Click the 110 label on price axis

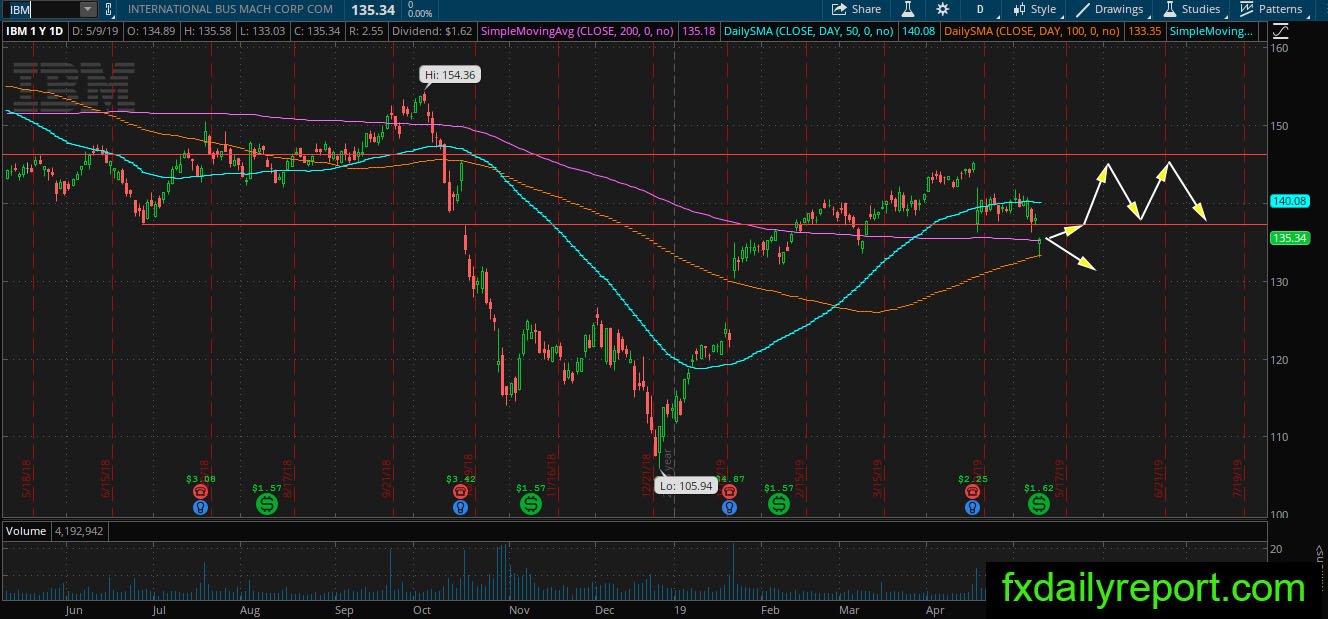pos(1281,437)
